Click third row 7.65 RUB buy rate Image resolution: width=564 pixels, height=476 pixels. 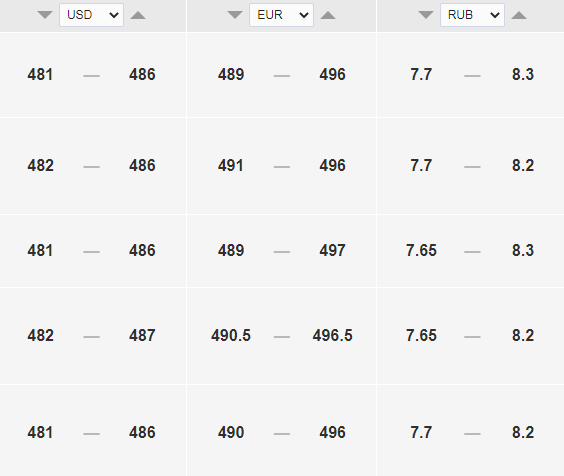[421, 250]
